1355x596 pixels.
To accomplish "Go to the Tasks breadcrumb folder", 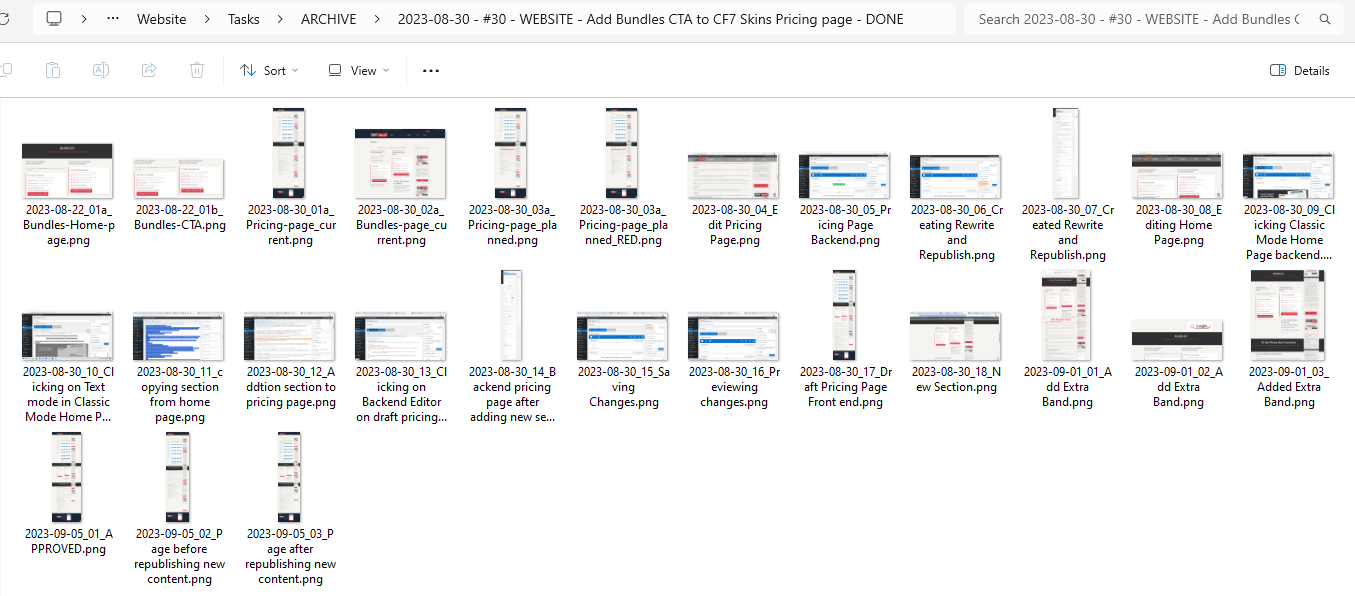I will point(243,19).
